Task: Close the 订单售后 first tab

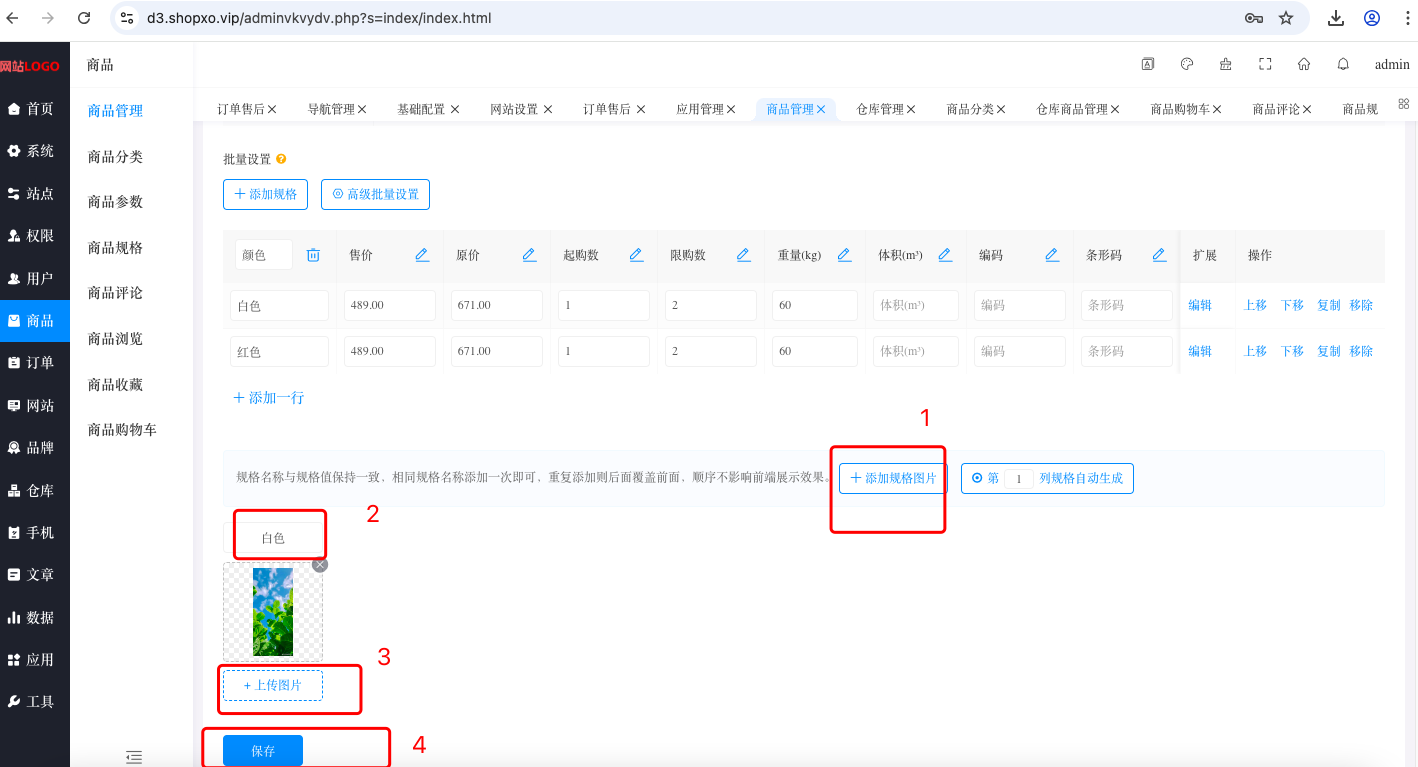Action: click(272, 109)
